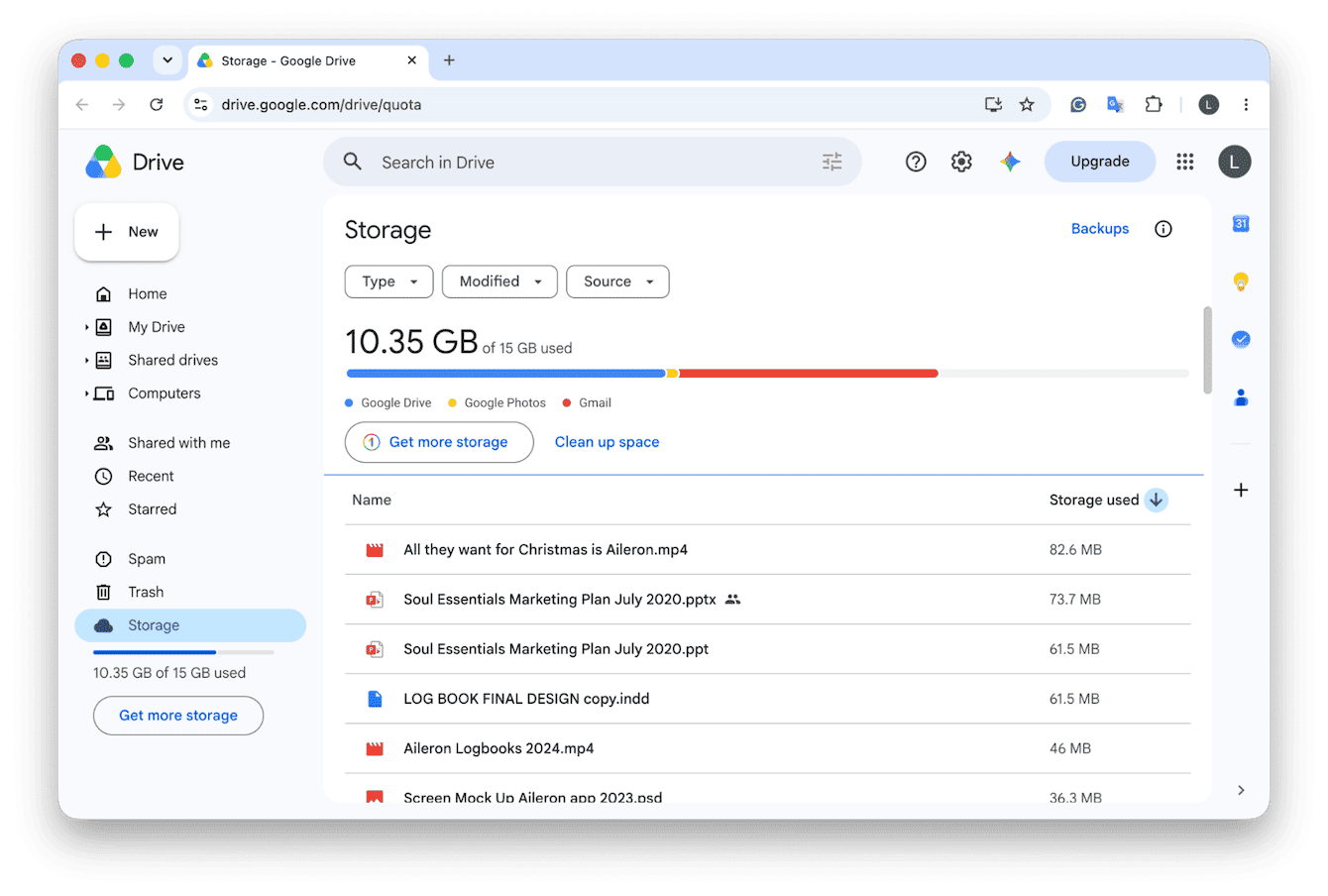Open Google Calendar side panel icon

[x=1241, y=224]
